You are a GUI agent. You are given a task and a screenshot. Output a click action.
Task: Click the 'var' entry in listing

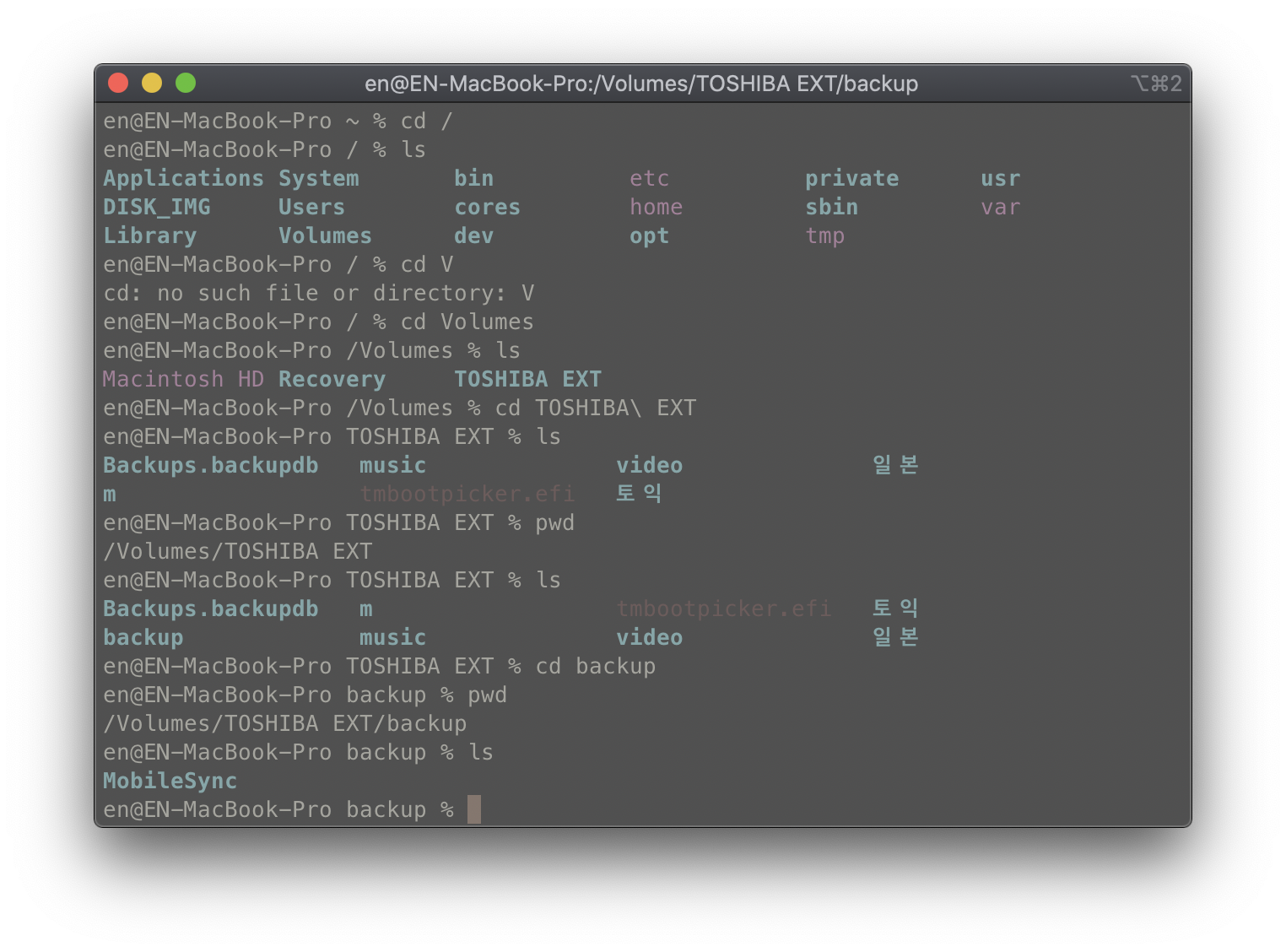pos(1001,208)
